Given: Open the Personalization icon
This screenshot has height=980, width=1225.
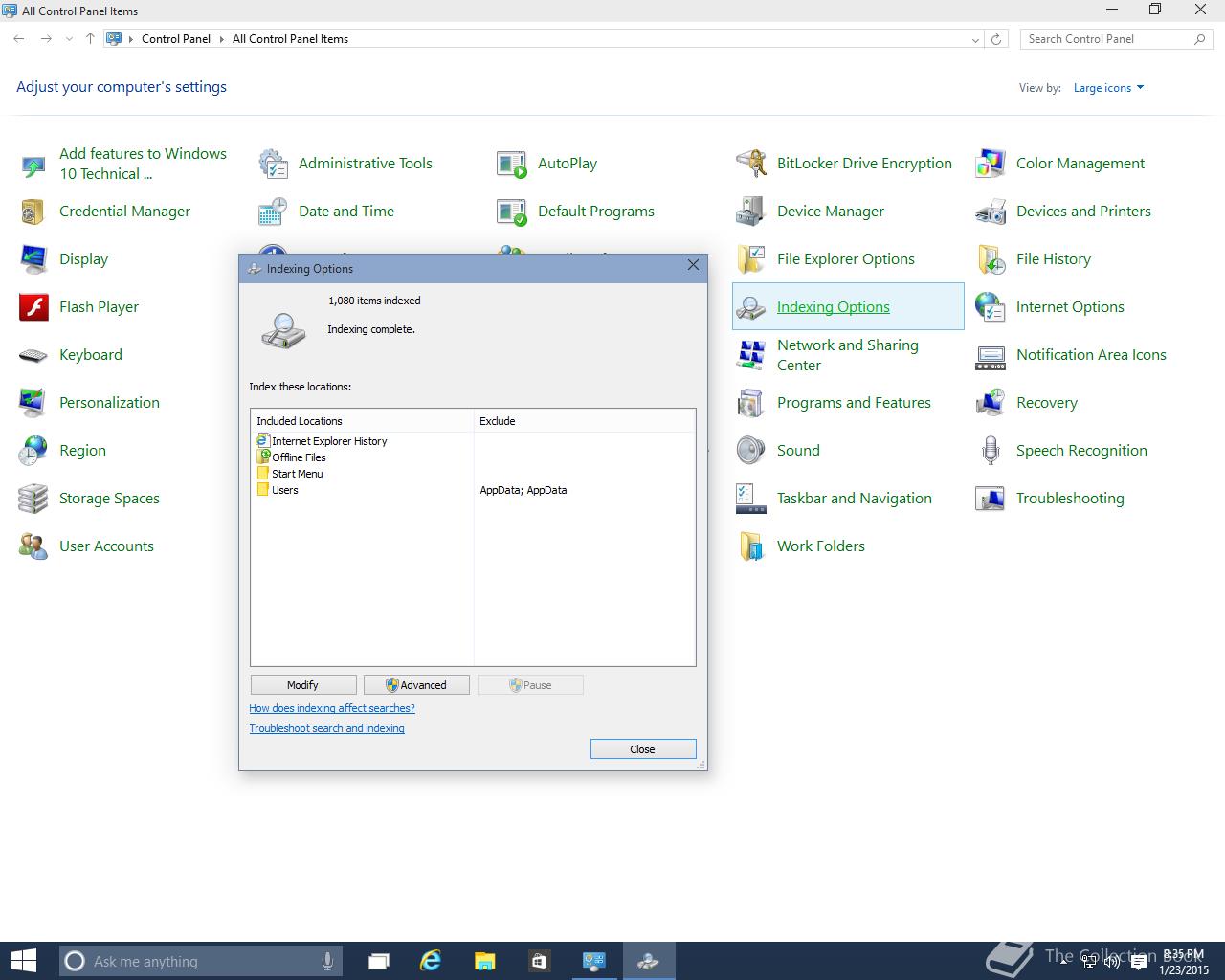Looking at the screenshot, I should (33, 403).
